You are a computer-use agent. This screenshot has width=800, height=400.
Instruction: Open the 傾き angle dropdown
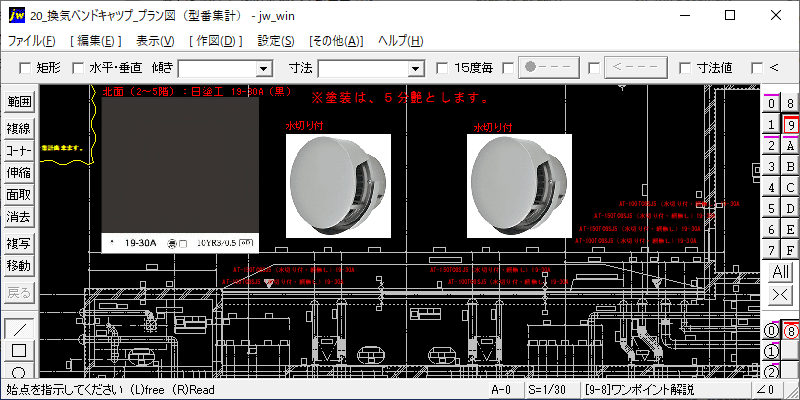pos(263,68)
